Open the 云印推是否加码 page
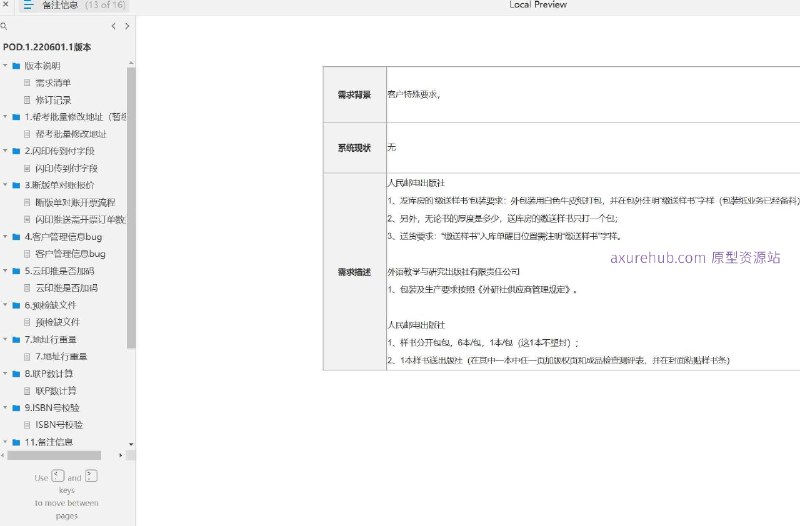 (x=66, y=288)
